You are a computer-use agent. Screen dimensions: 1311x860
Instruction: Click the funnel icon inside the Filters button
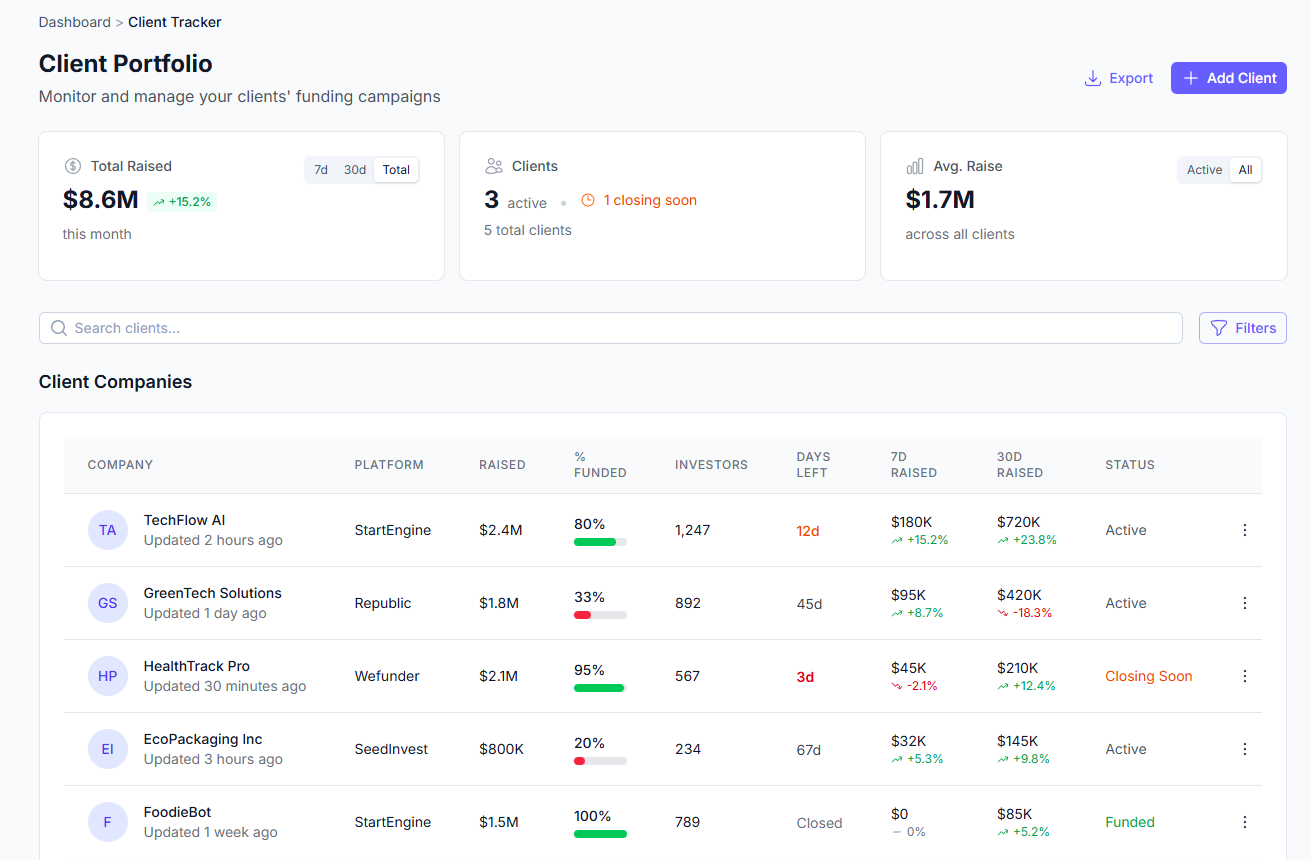[x=1218, y=328]
